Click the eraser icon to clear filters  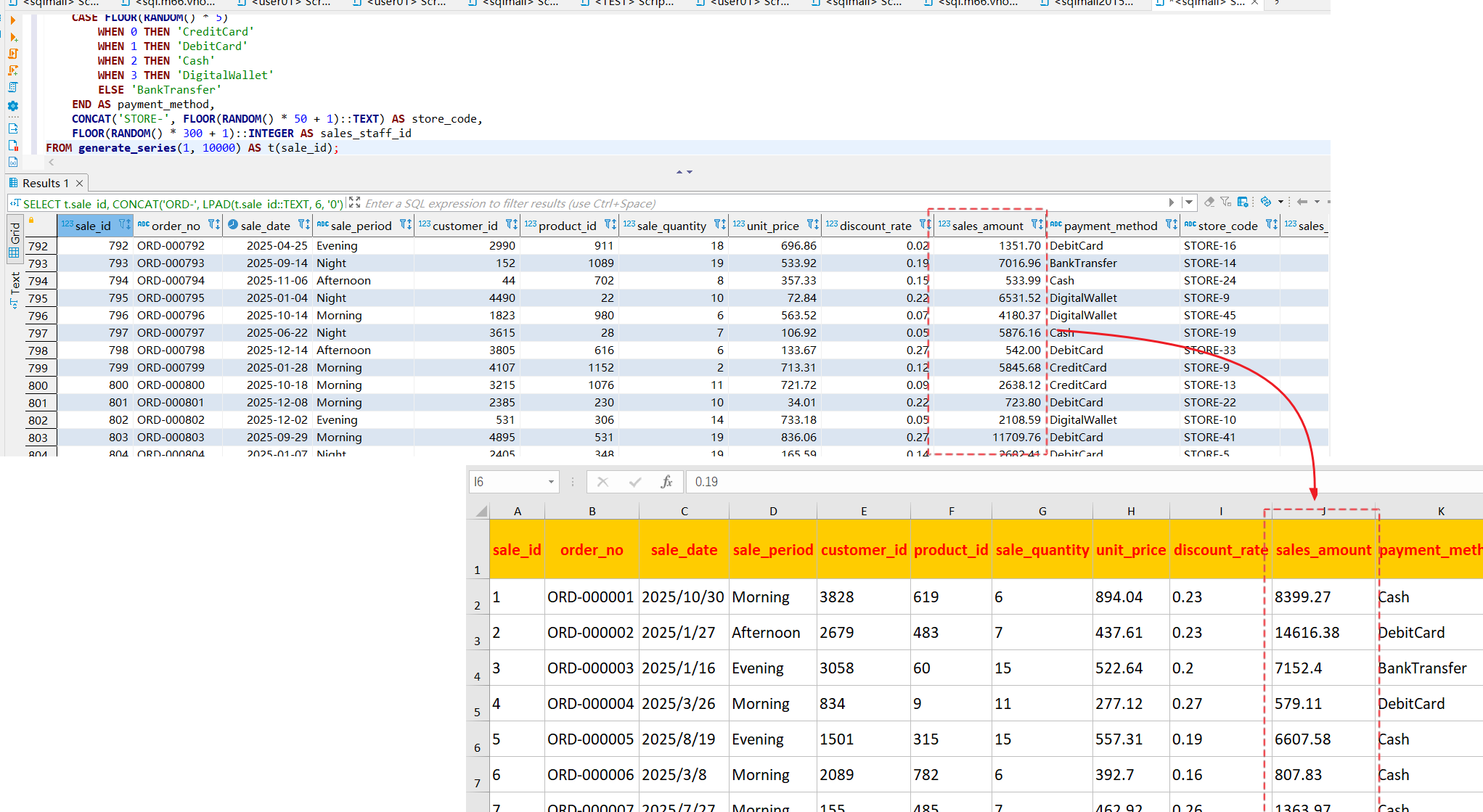(1209, 202)
